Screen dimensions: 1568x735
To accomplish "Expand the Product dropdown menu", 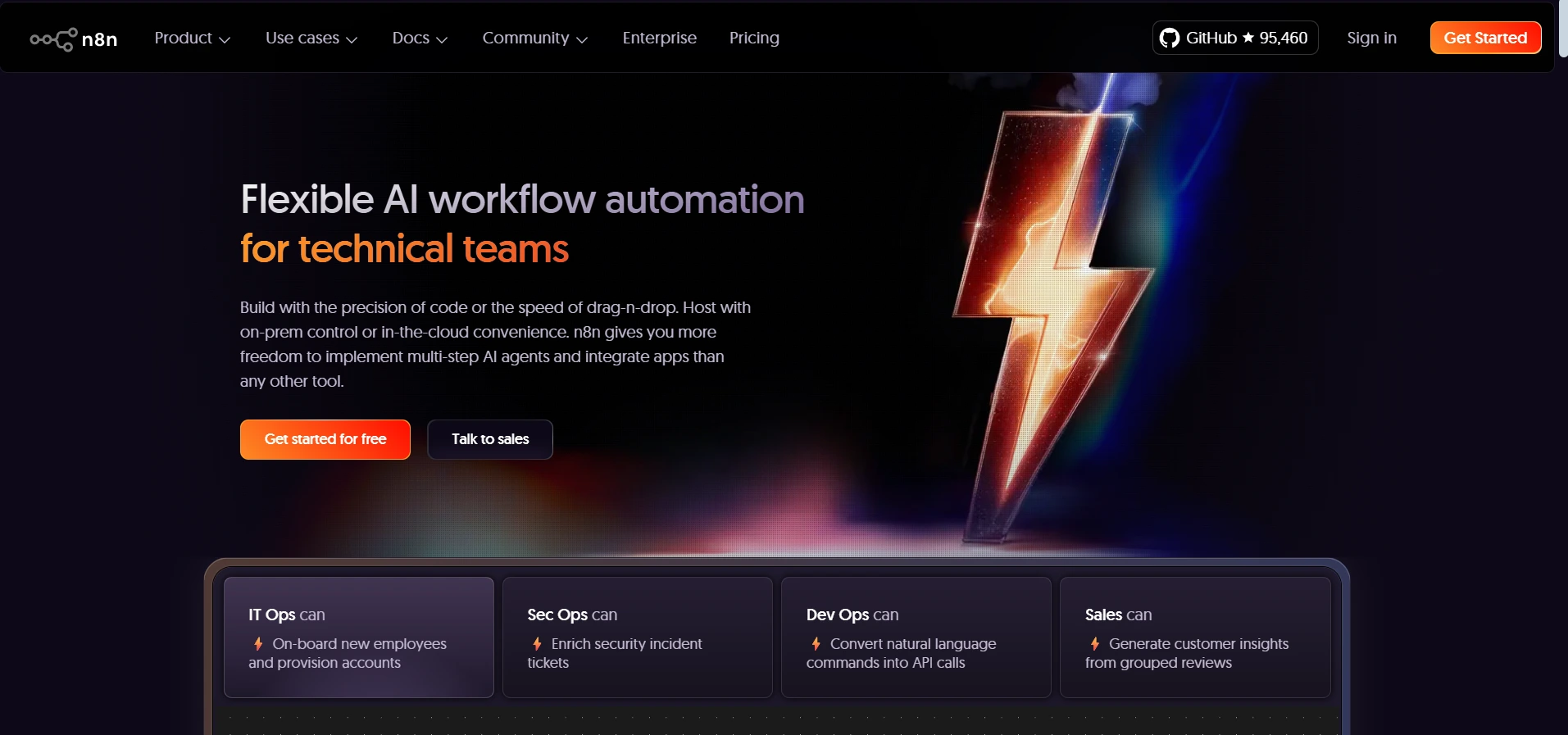I will [192, 39].
